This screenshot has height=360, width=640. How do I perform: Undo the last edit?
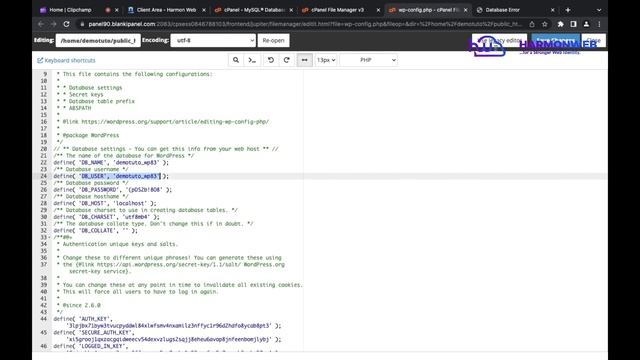(271, 60)
